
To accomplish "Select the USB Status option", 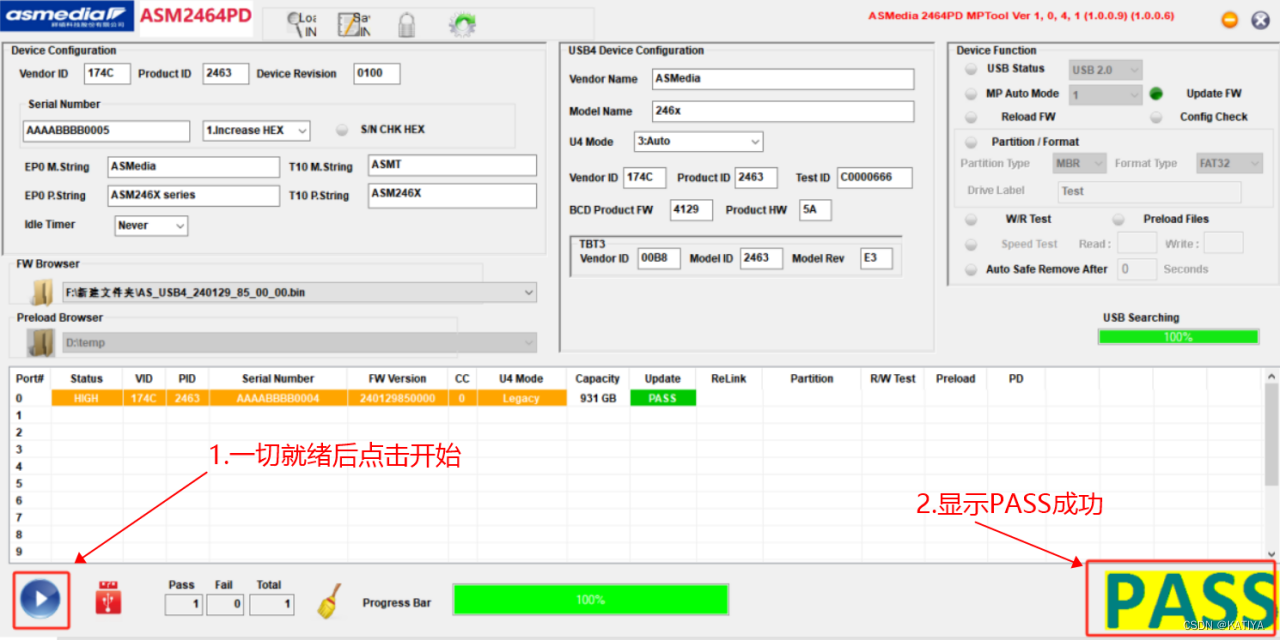I will (971, 69).
